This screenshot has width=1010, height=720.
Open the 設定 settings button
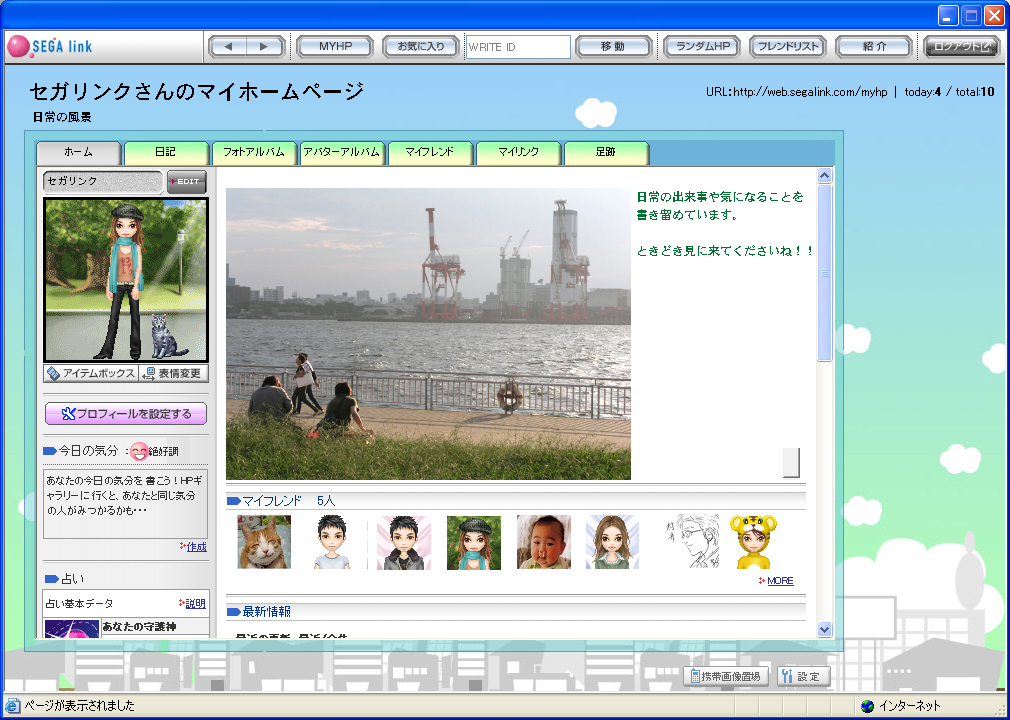[x=803, y=677]
